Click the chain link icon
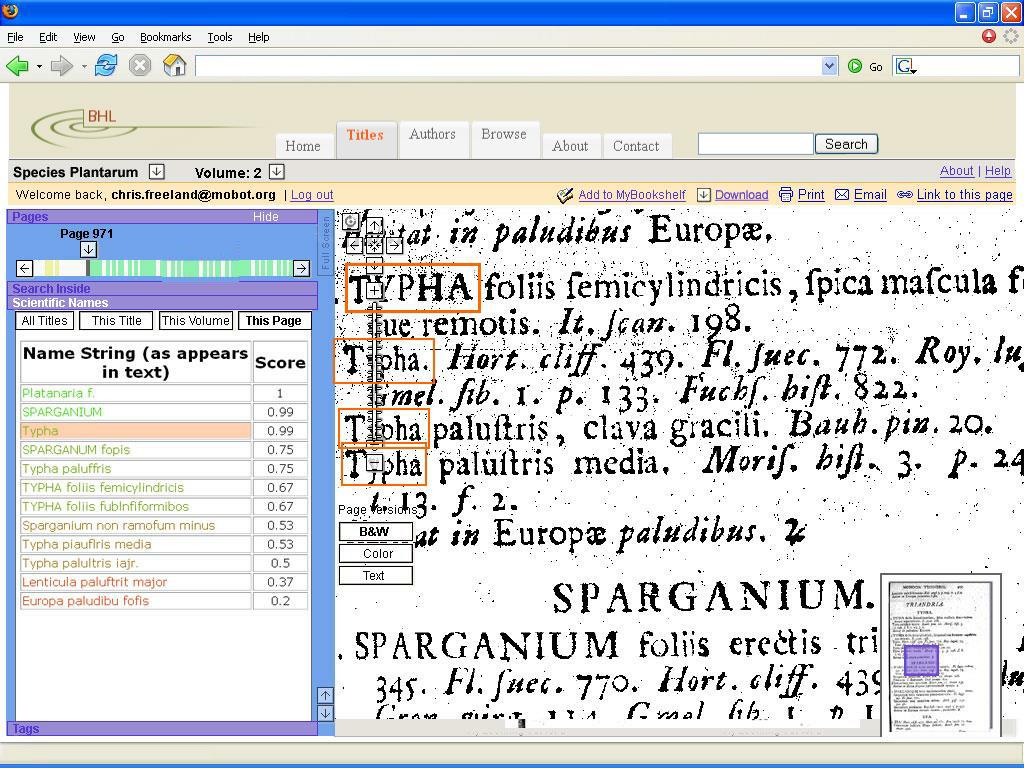The height and width of the screenshot is (768, 1024). pos(904,195)
